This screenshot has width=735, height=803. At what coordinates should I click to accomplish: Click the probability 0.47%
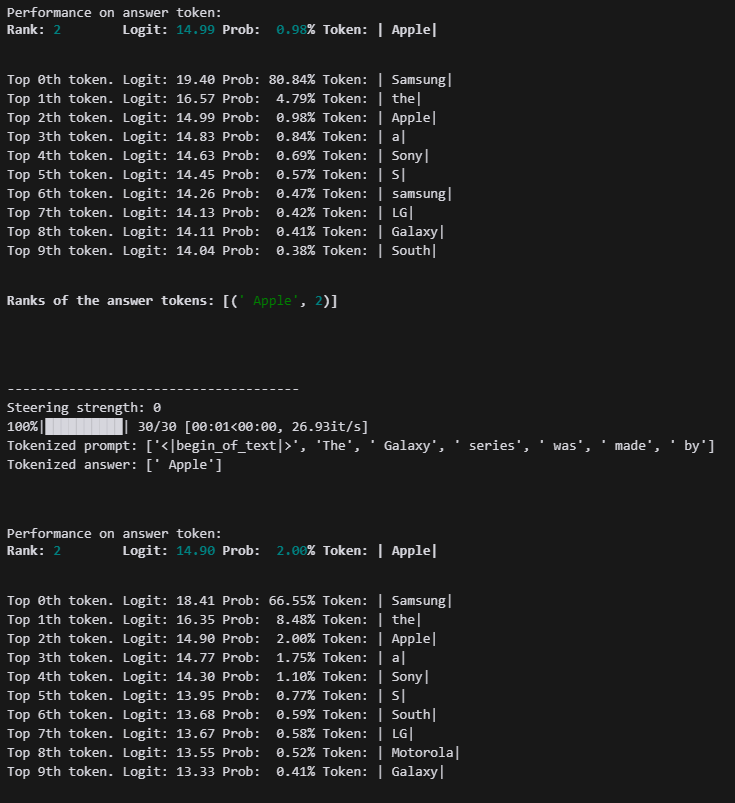(x=296, y=194)
